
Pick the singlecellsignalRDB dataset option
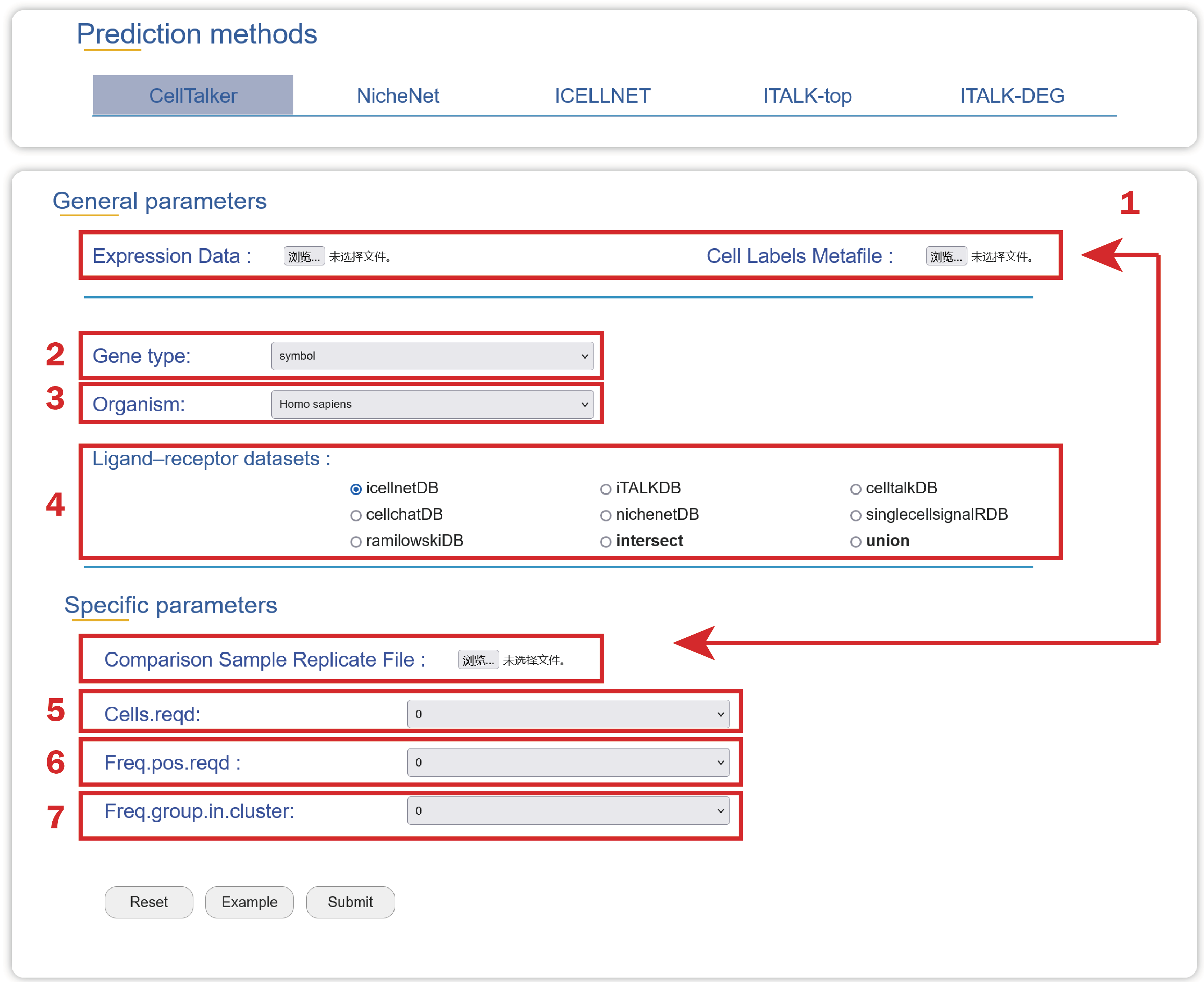856,515
